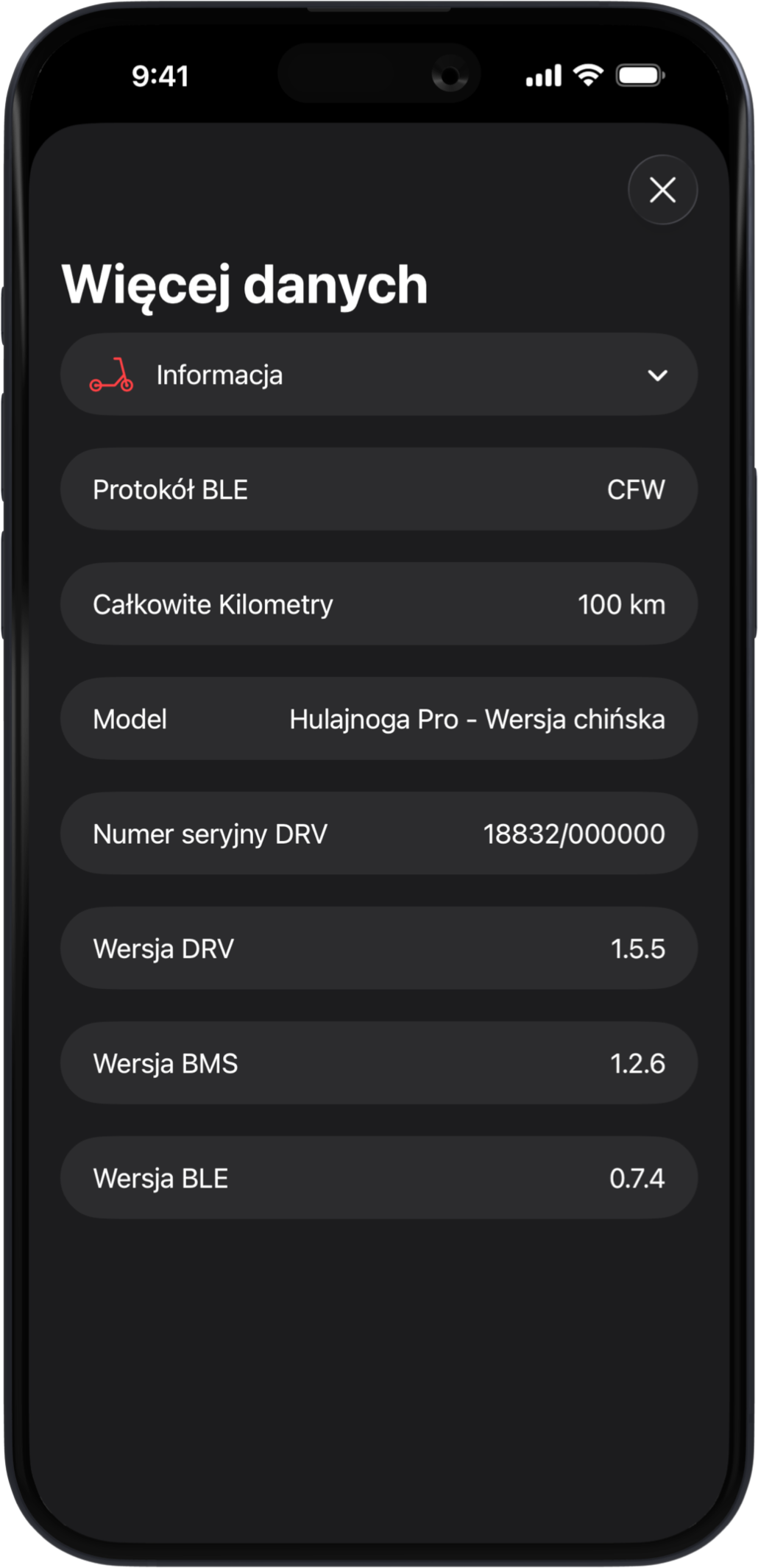This screenshot has width=758, height=1568.
Task: Select the Wersja BLE row
Action: coord(379,1179)
